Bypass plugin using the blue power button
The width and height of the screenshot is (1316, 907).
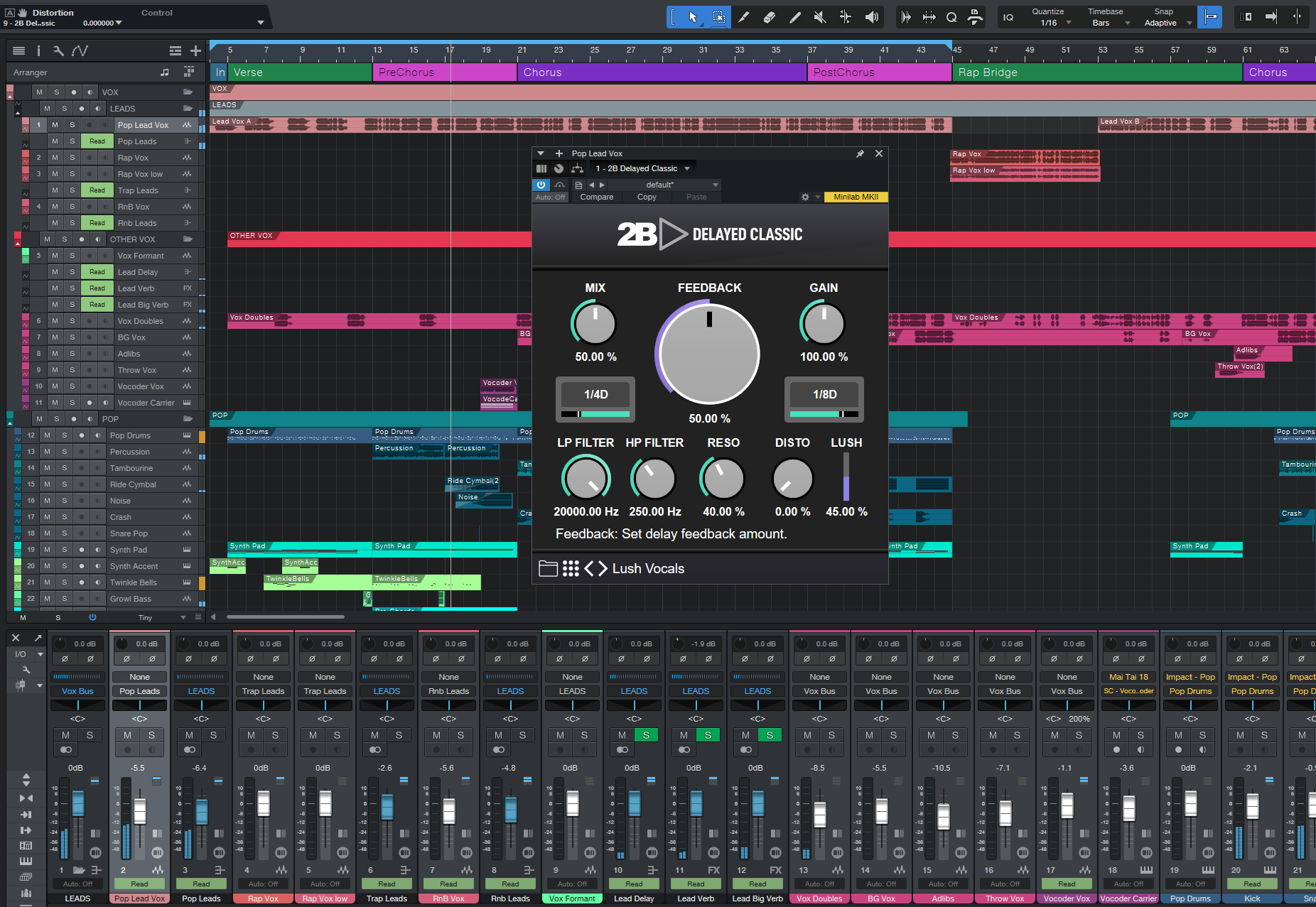[x=541, y=185]
